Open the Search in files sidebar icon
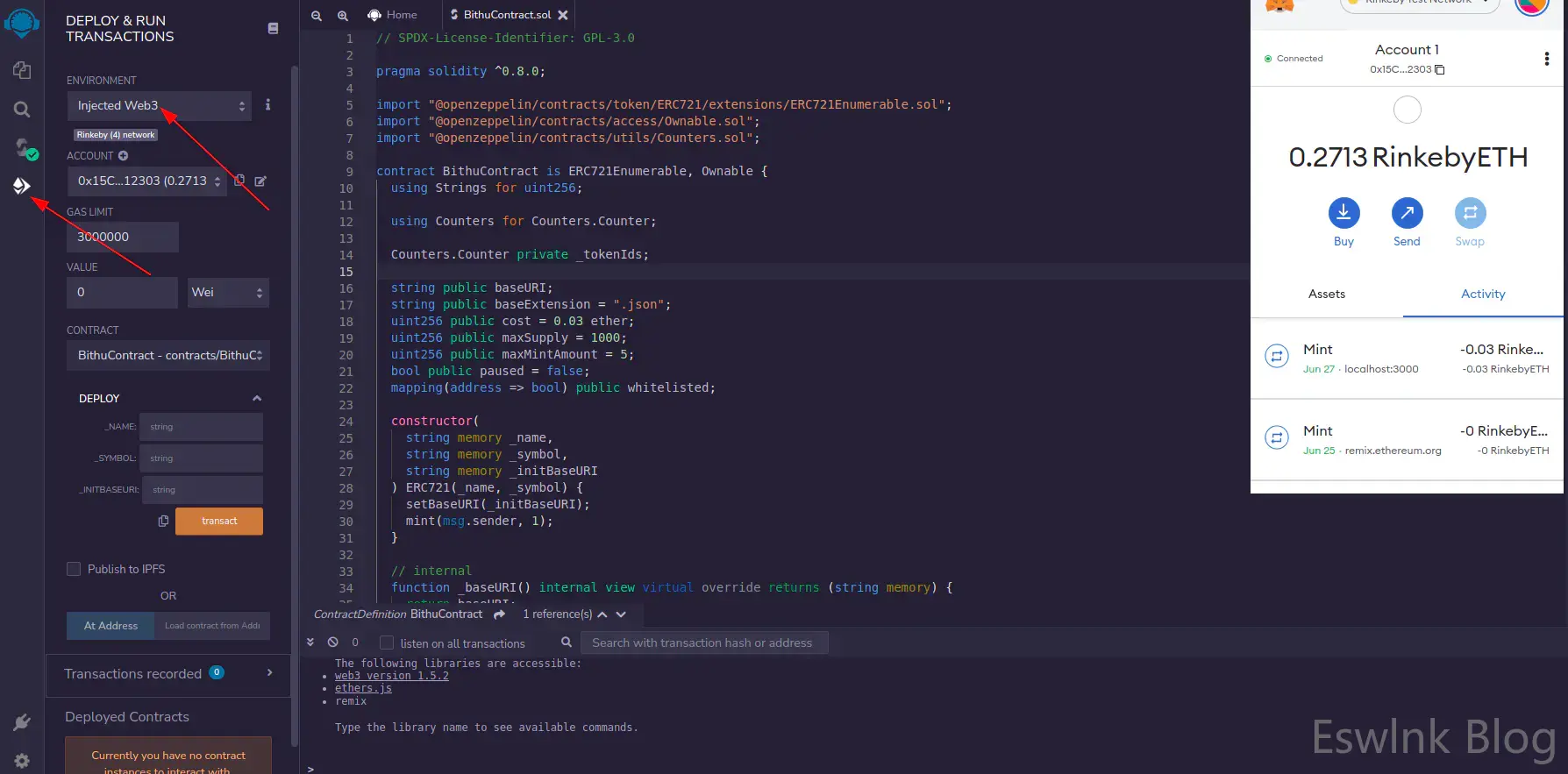The image size is (1568, 774). 22,110
